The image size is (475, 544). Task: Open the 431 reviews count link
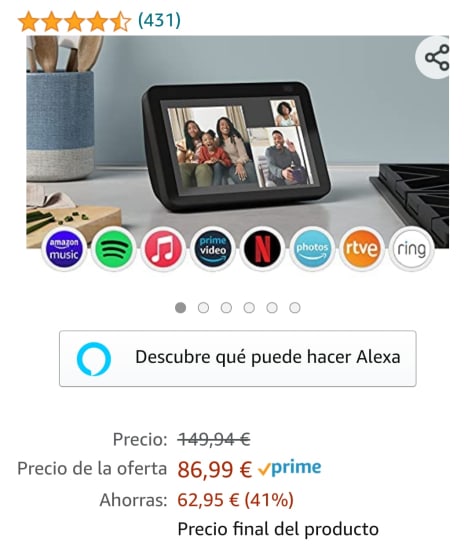pos(159,20)
